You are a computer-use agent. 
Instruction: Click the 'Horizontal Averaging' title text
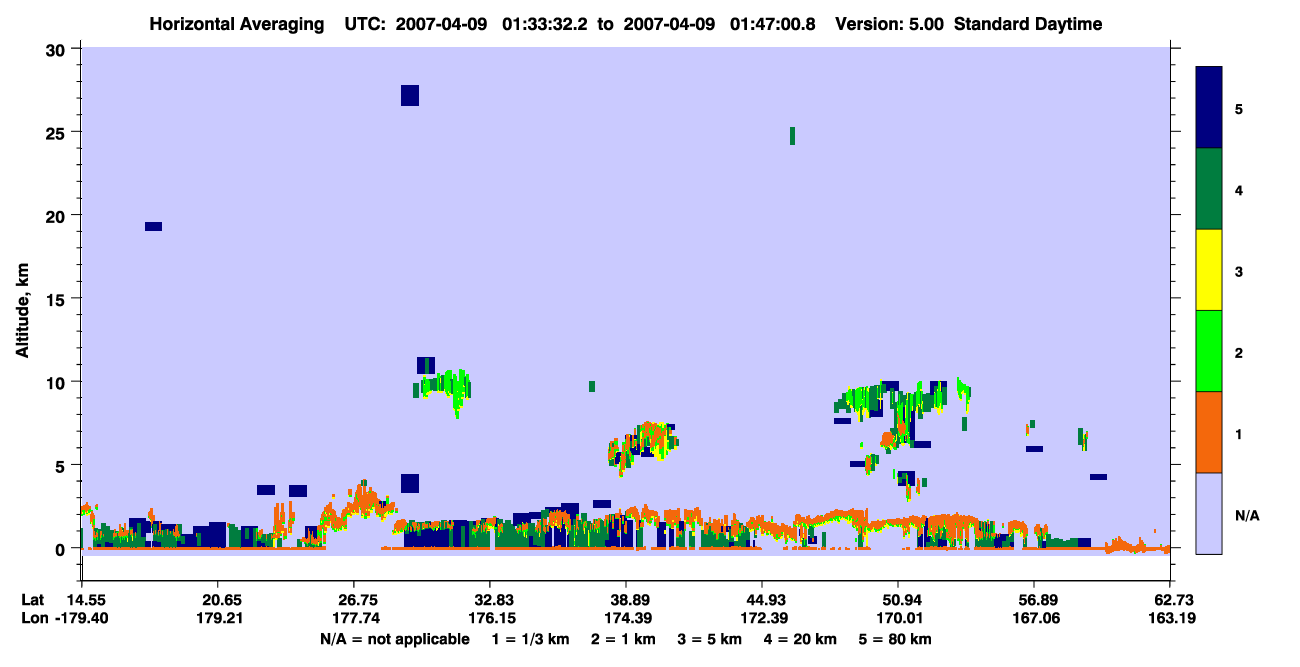coord(239,24)
